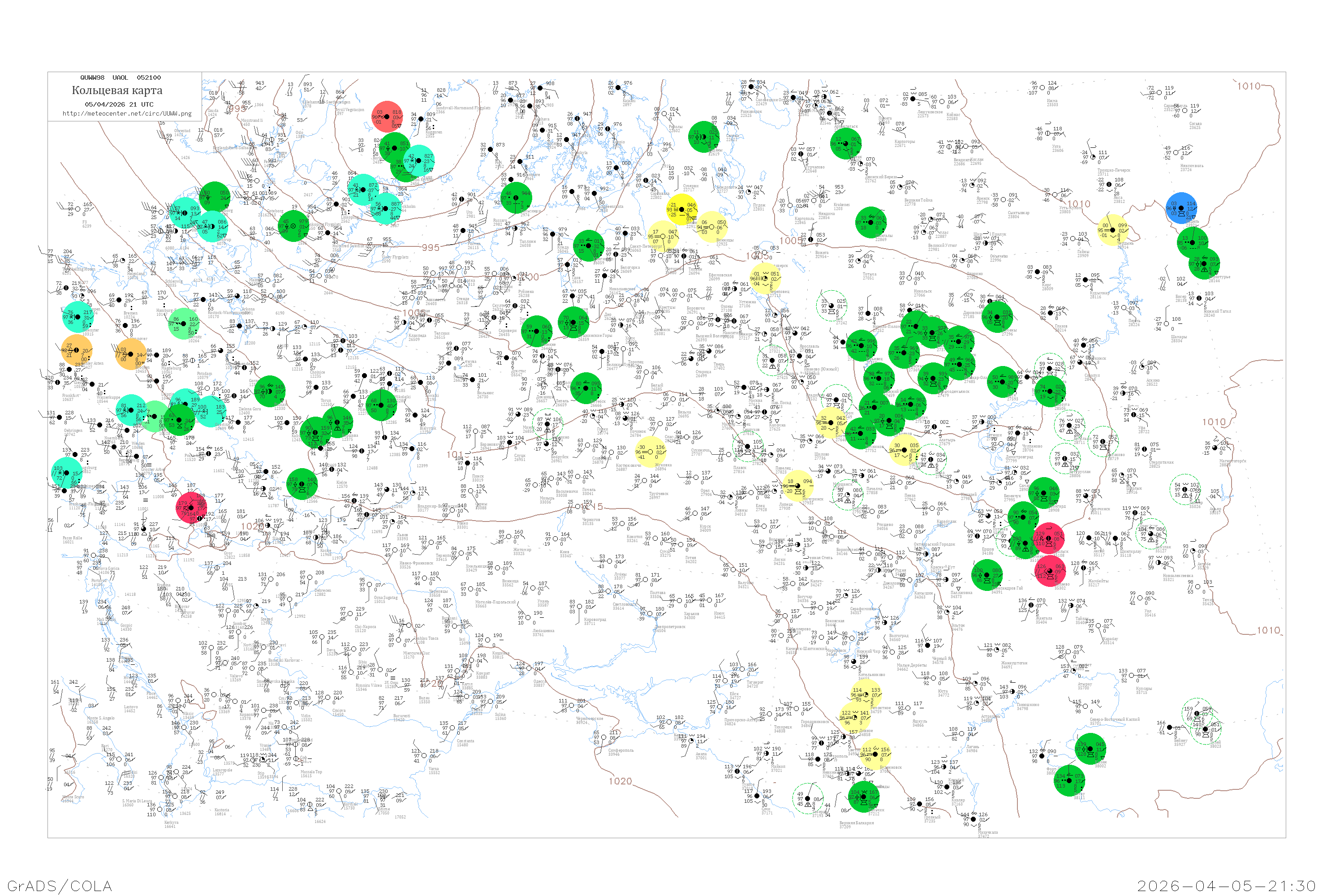Click the 1005 isobar label
Viewport: 1344px width, 896px height.
tap(792, 241)
